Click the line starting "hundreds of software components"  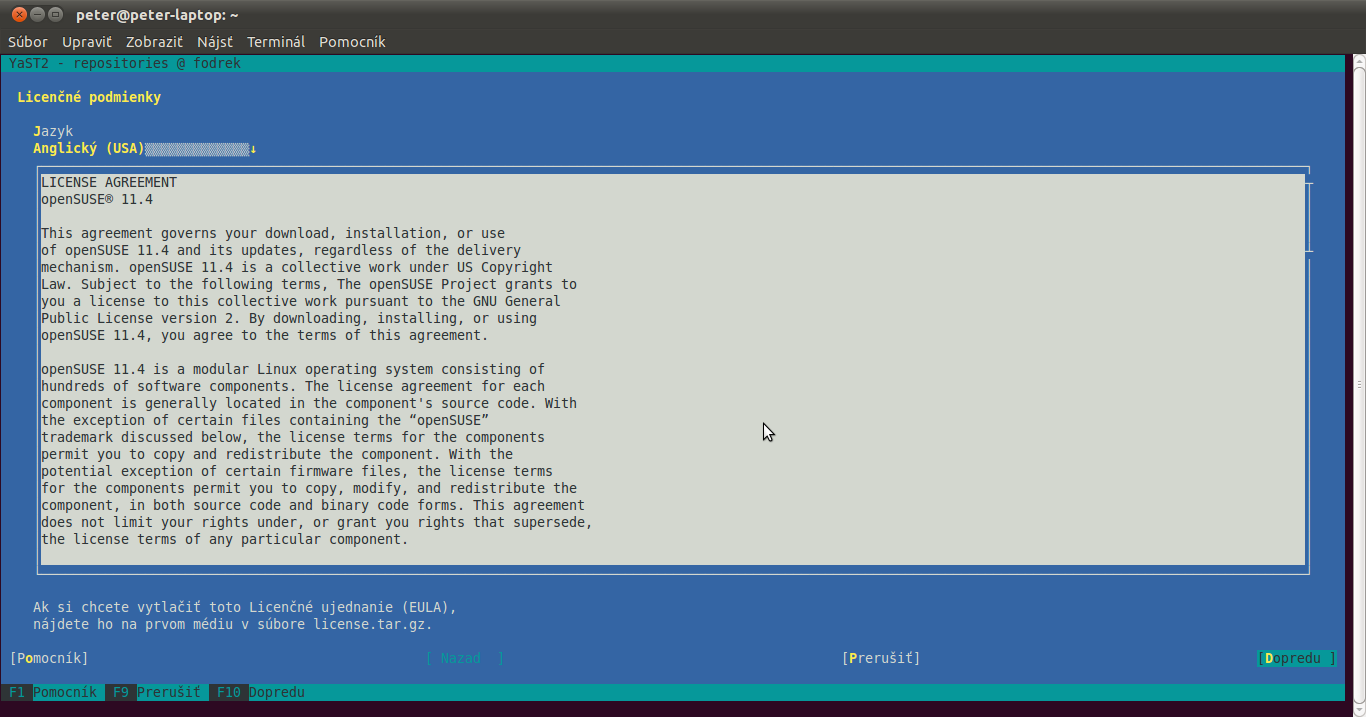[293, 386]
